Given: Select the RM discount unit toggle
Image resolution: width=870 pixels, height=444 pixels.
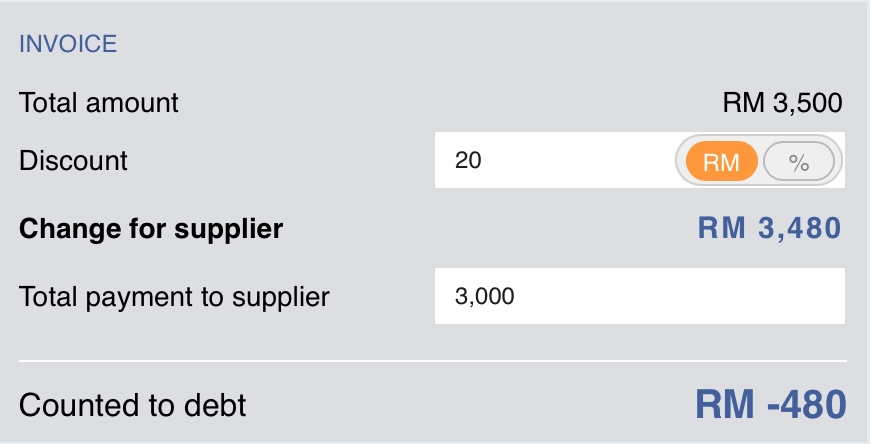Looking at the screenshot, I should pos(721,161).
